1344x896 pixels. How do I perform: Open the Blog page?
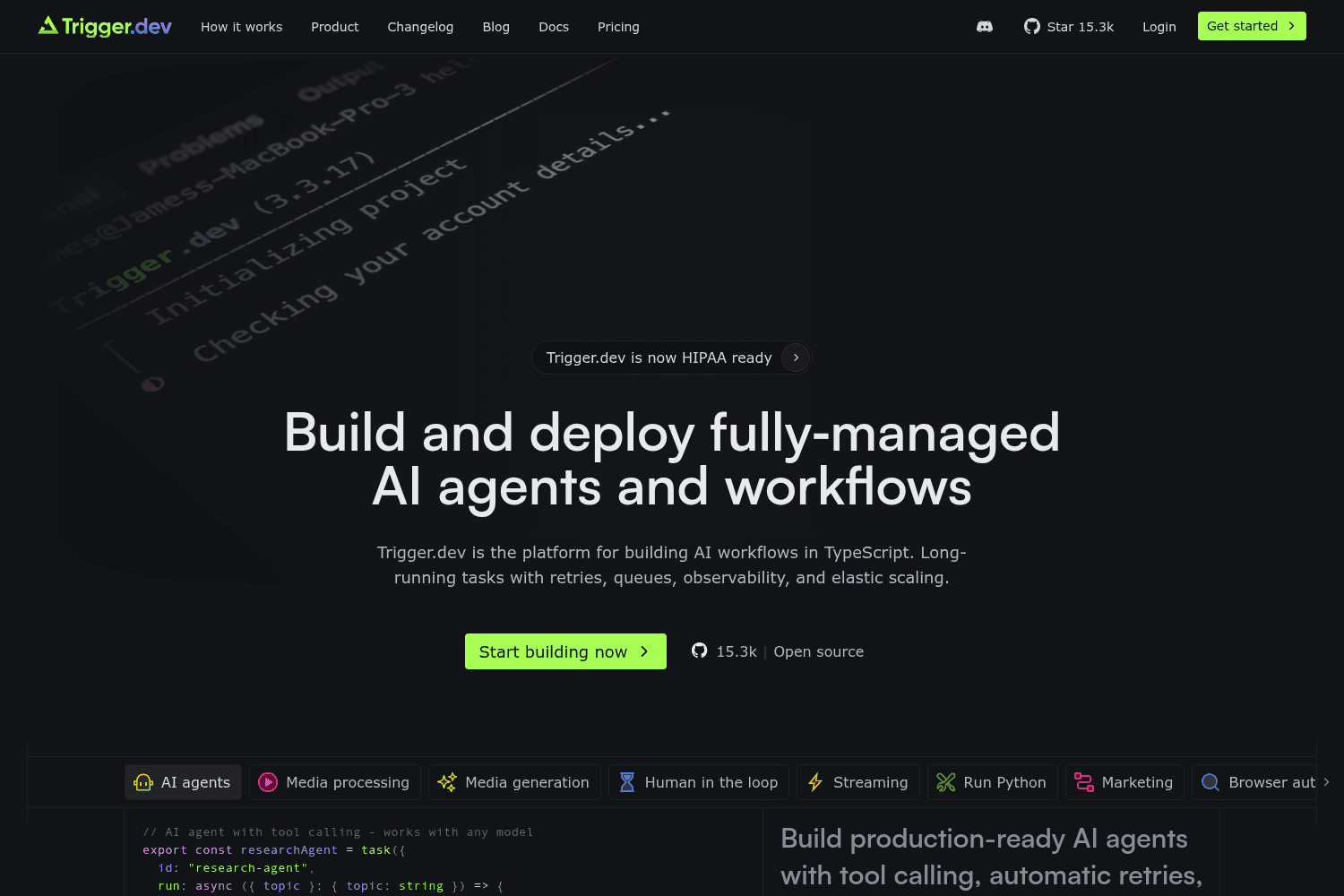tap(495, 27)
